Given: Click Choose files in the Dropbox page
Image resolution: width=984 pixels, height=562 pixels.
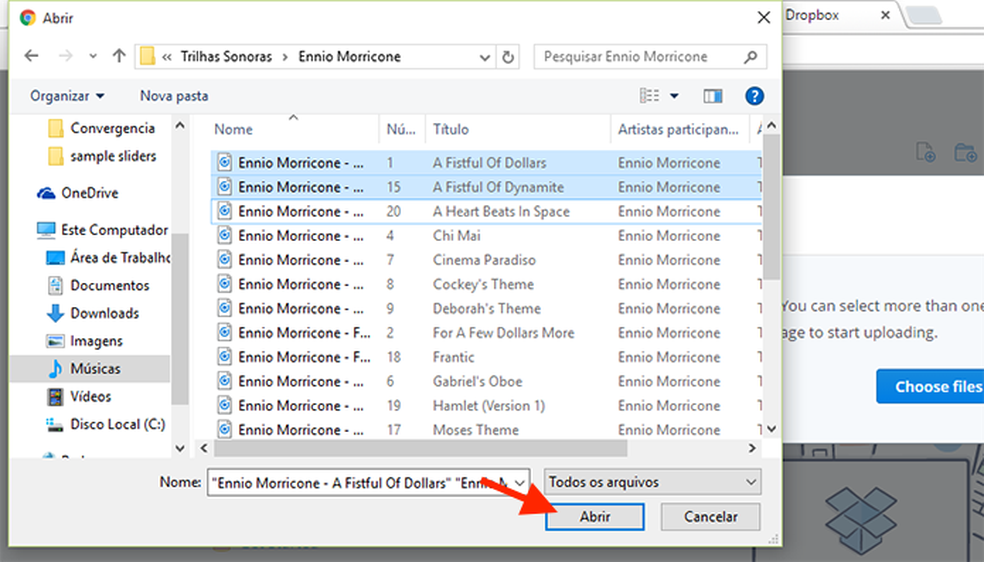Looking at the screenshot, I should [x=931, y=387].
